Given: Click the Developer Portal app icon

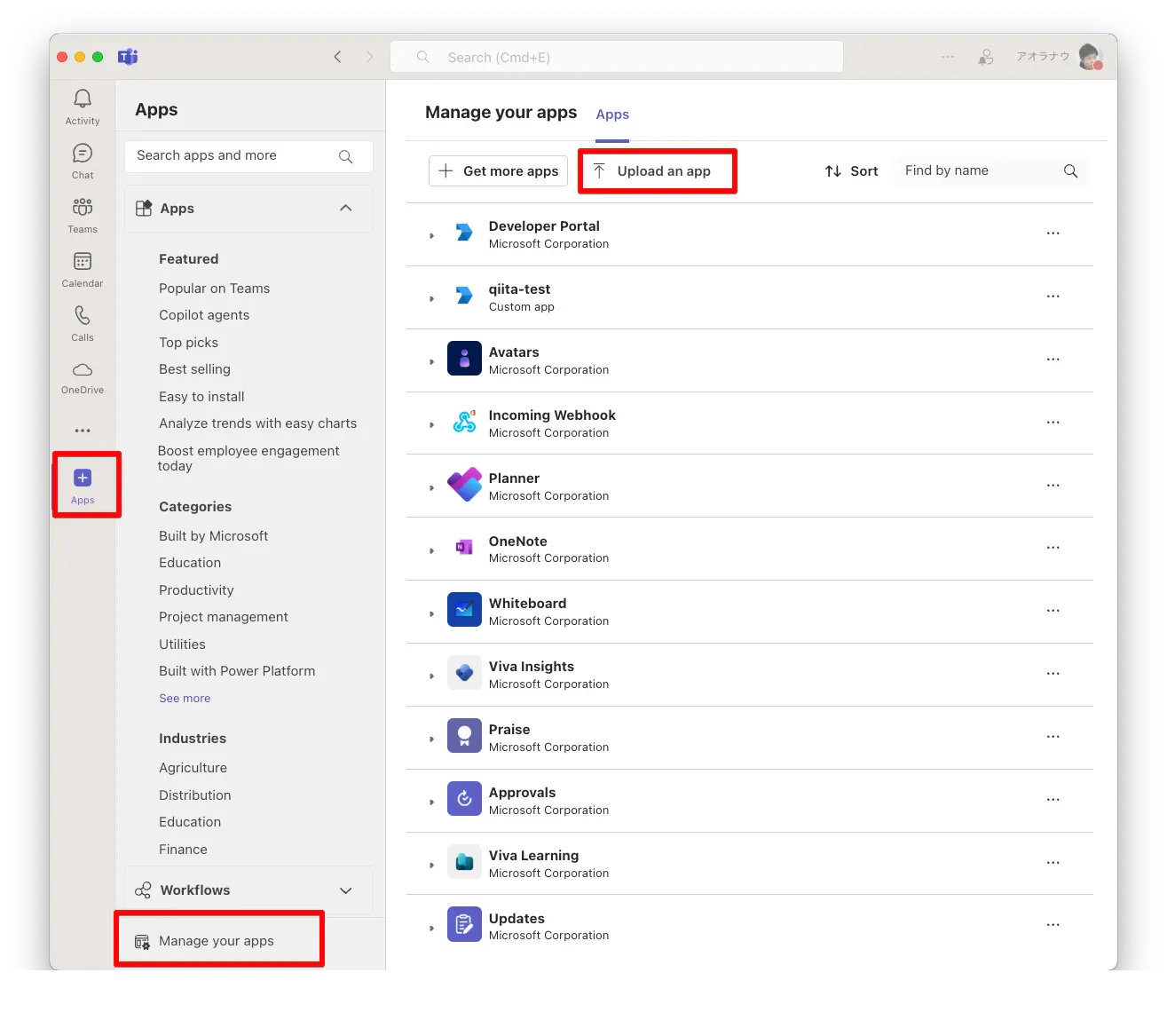Looking at the screenshot, I should [x=464, y=233].
